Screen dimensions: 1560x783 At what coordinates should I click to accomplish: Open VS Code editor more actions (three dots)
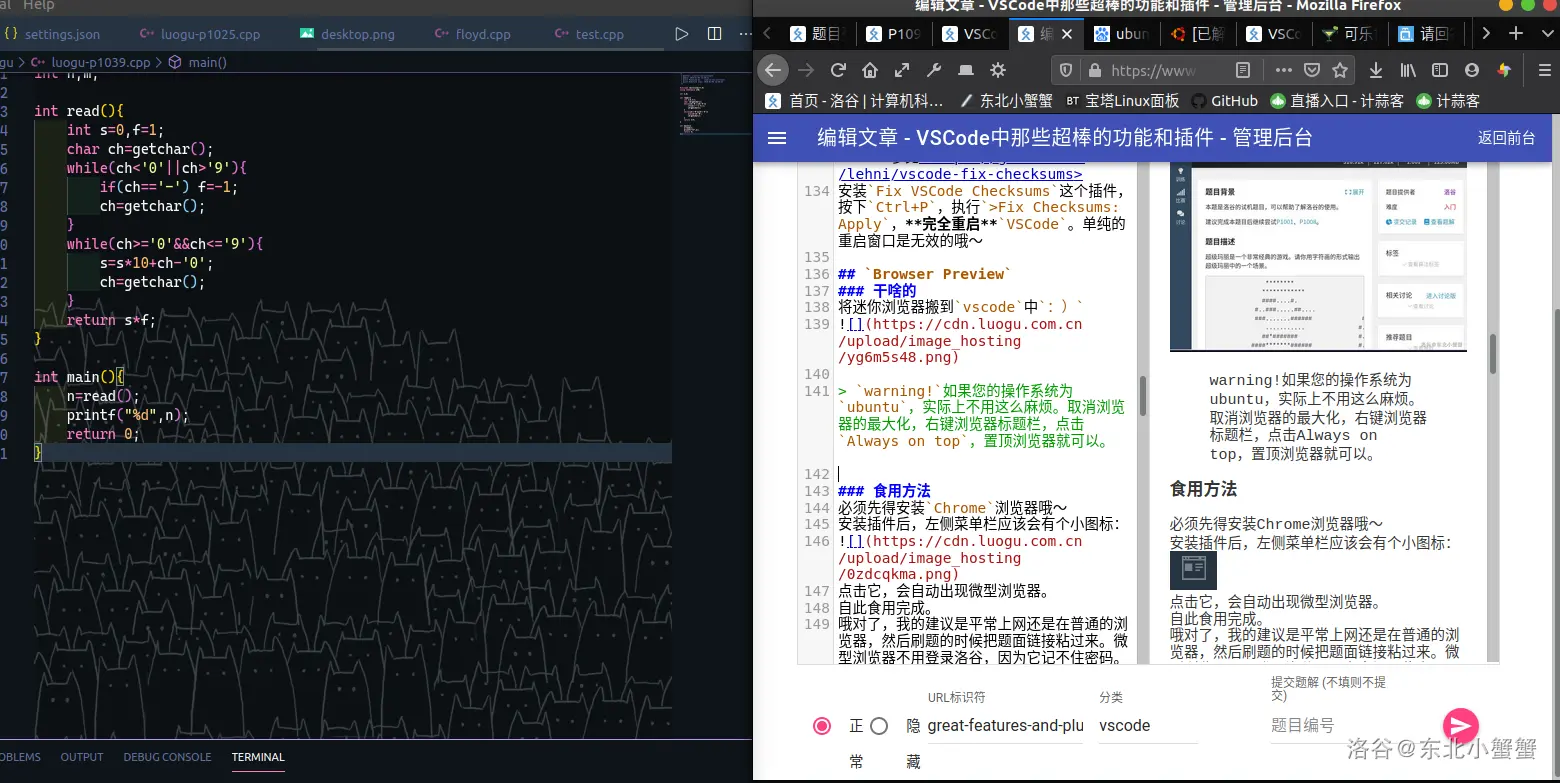tap(744, 33)
